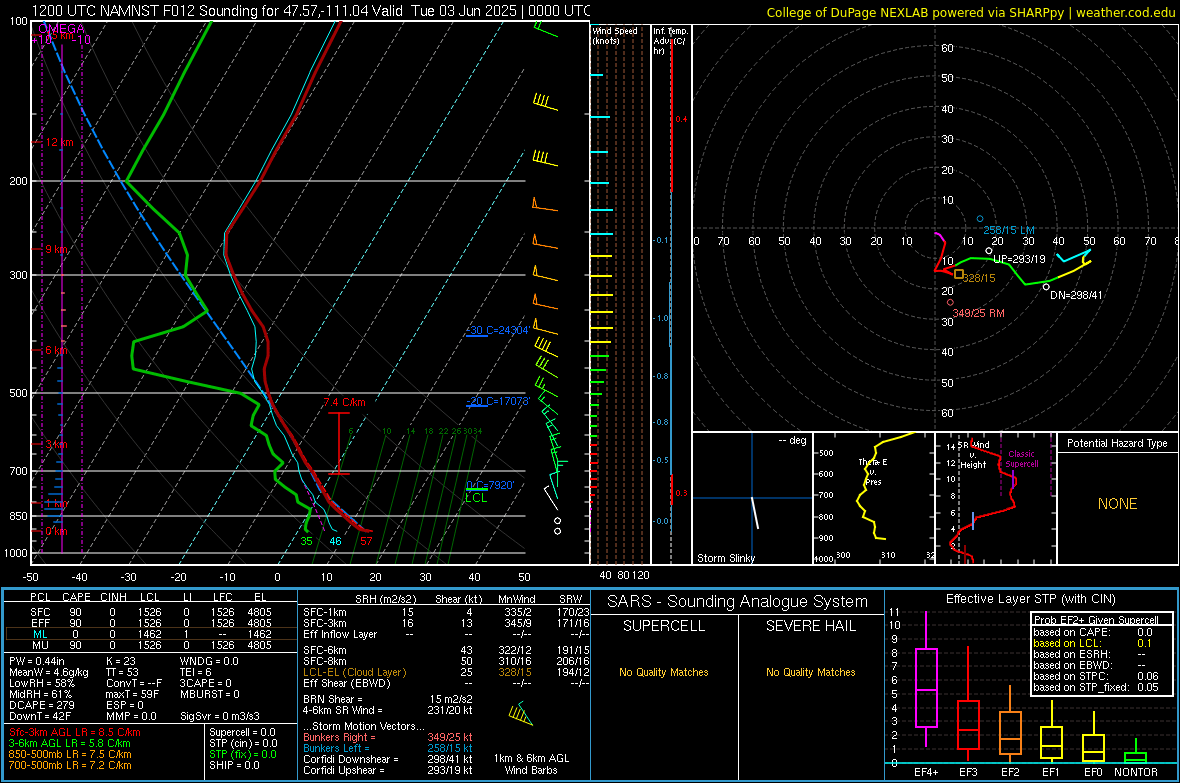Click the 1km & 6km AGL Wind Barbs label
Viewport: 1180px width, 783px height.
(531, 764)
